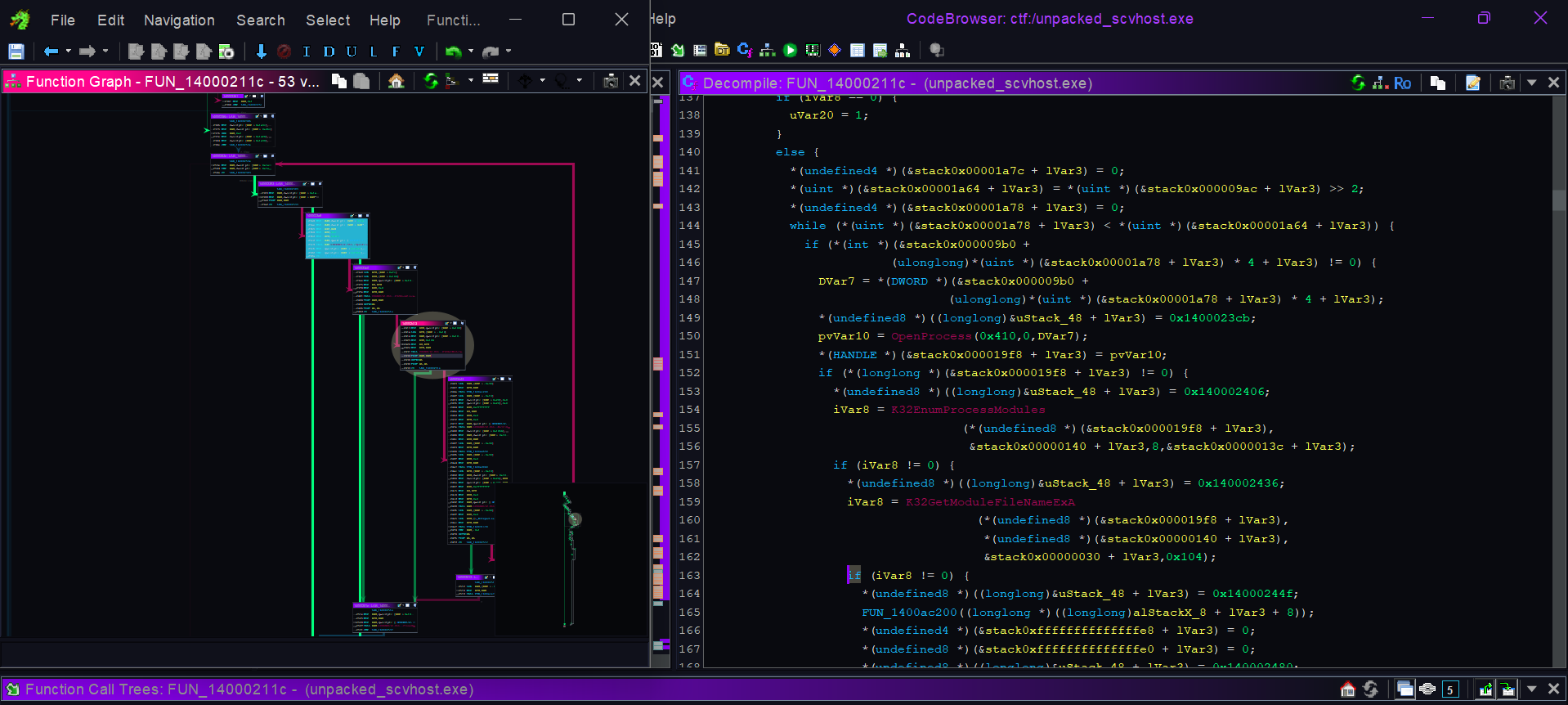Click the Undo green arrow icon
1568x705 pixels.
click(x=452, y=52)
